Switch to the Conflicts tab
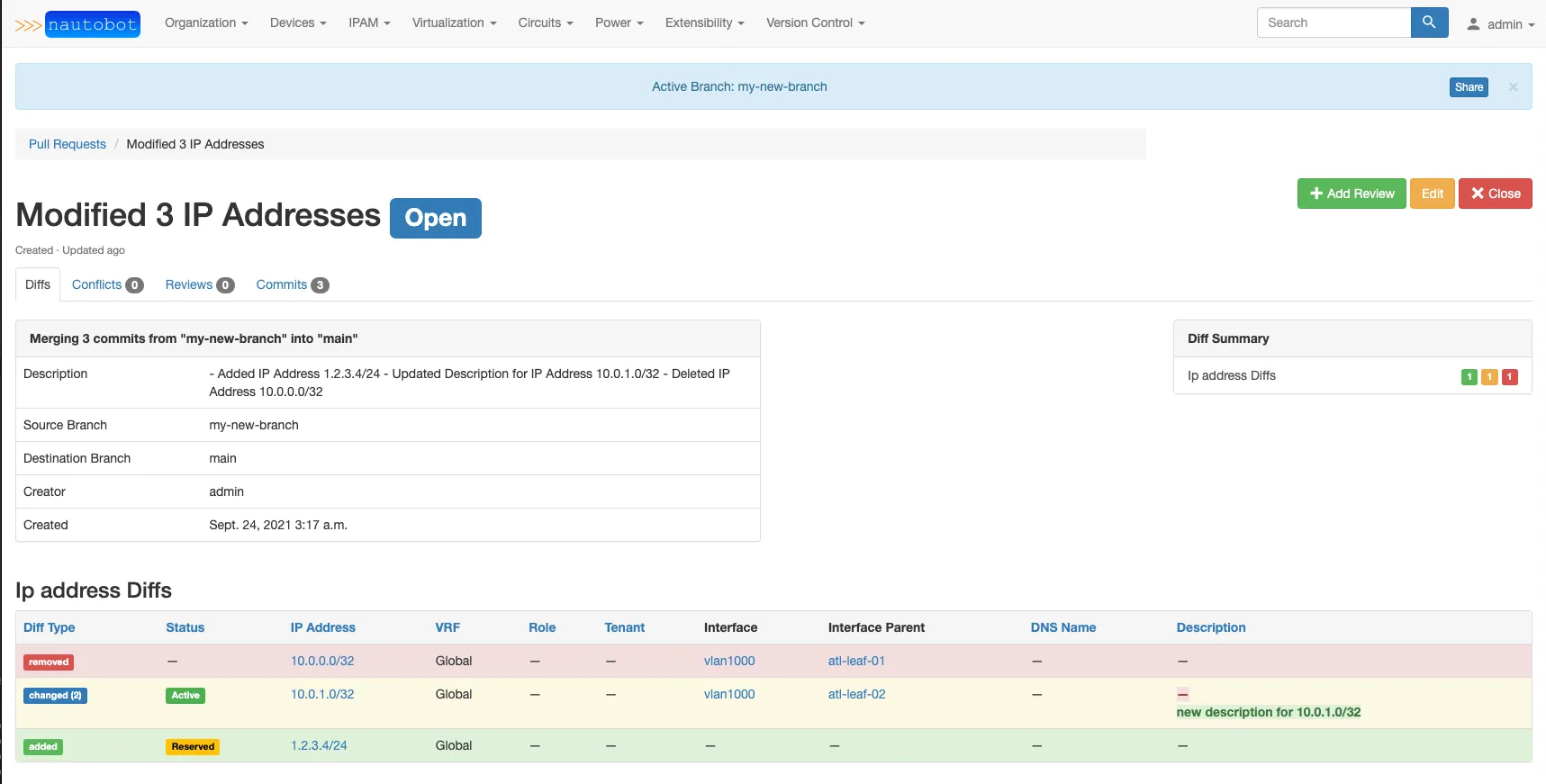 [x=107, y=285]
